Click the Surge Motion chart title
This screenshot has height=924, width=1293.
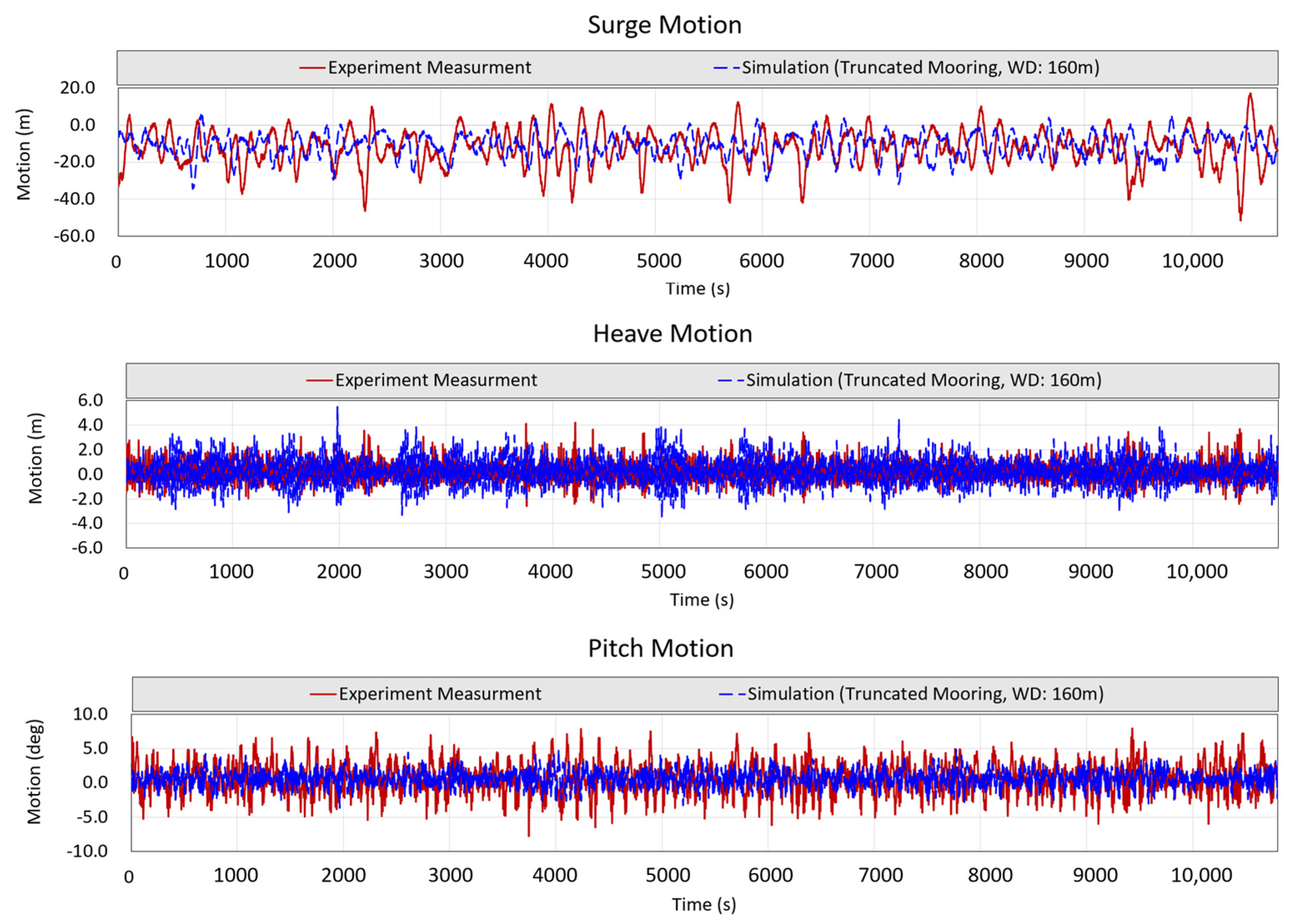[664, 25]
